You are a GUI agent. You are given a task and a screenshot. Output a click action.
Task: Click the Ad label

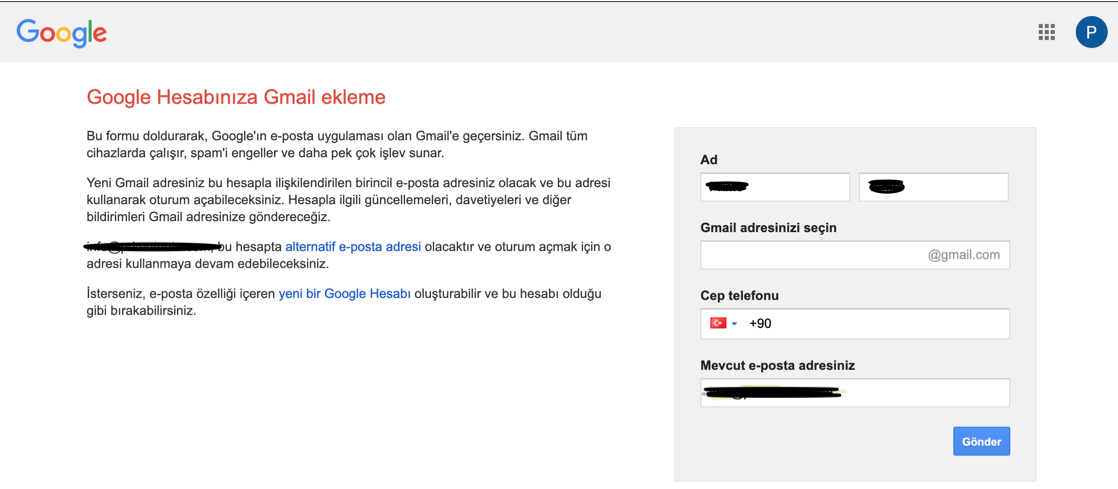point(709,160)
